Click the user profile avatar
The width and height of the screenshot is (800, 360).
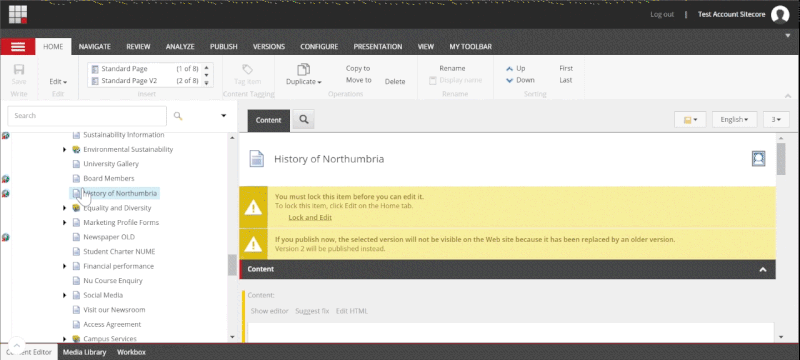(780, 14)
